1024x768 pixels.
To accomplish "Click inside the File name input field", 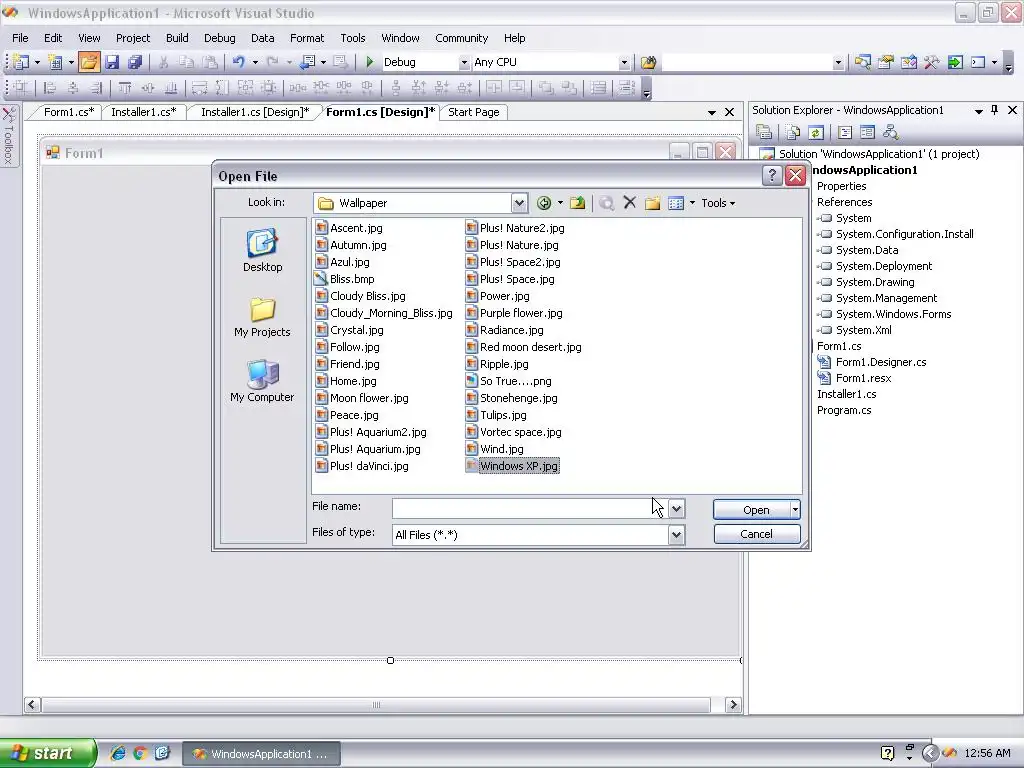I will [x=530, y=508].
